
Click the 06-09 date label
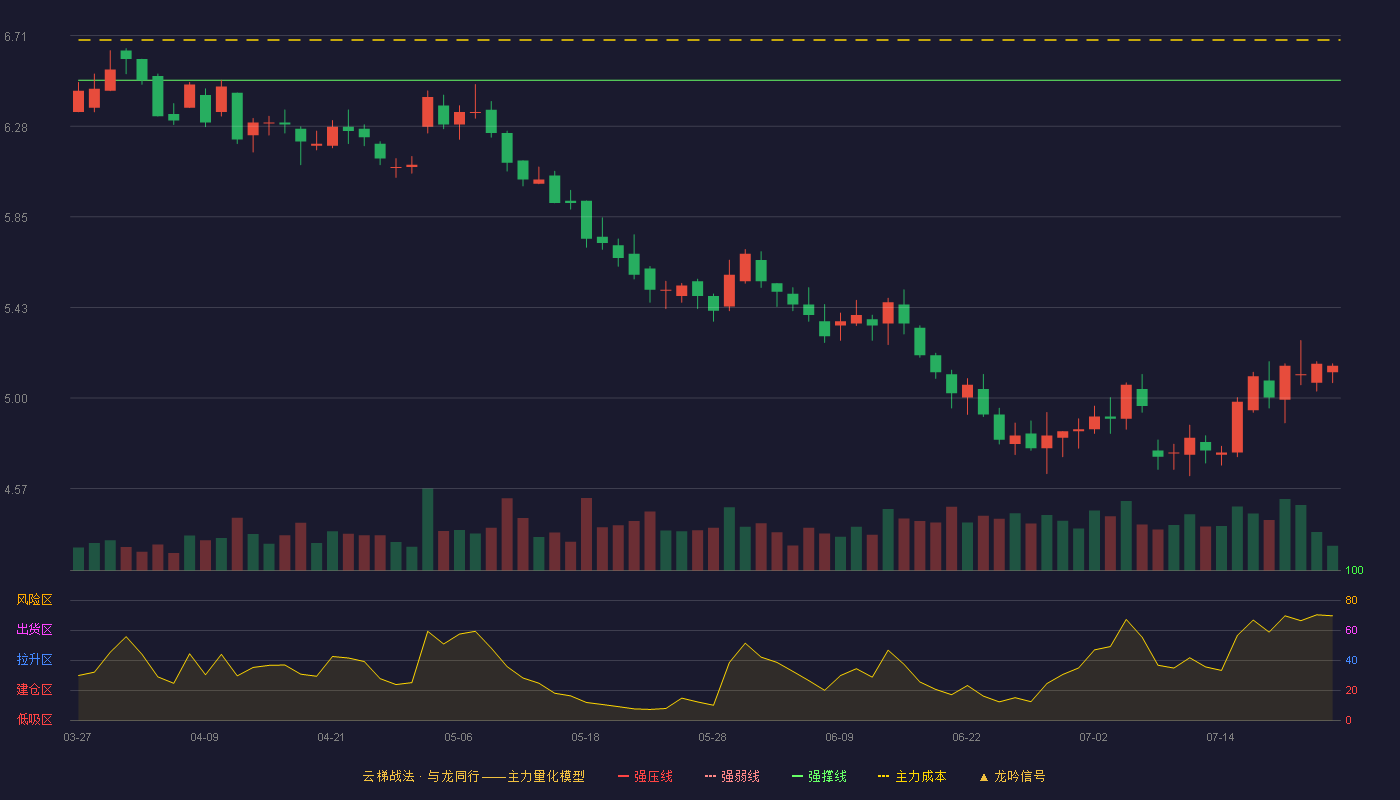pyautogui.click(x=839, y=737)
